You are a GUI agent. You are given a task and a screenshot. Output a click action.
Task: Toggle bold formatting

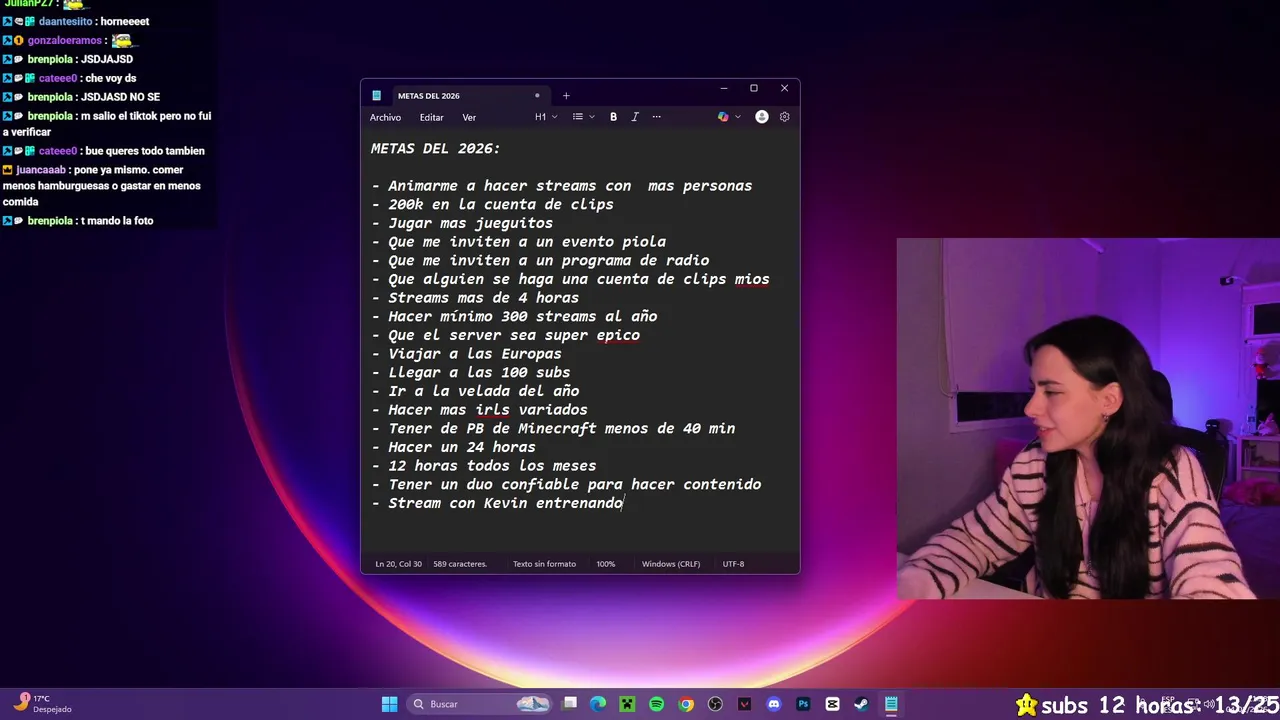(x=613, y=117)
